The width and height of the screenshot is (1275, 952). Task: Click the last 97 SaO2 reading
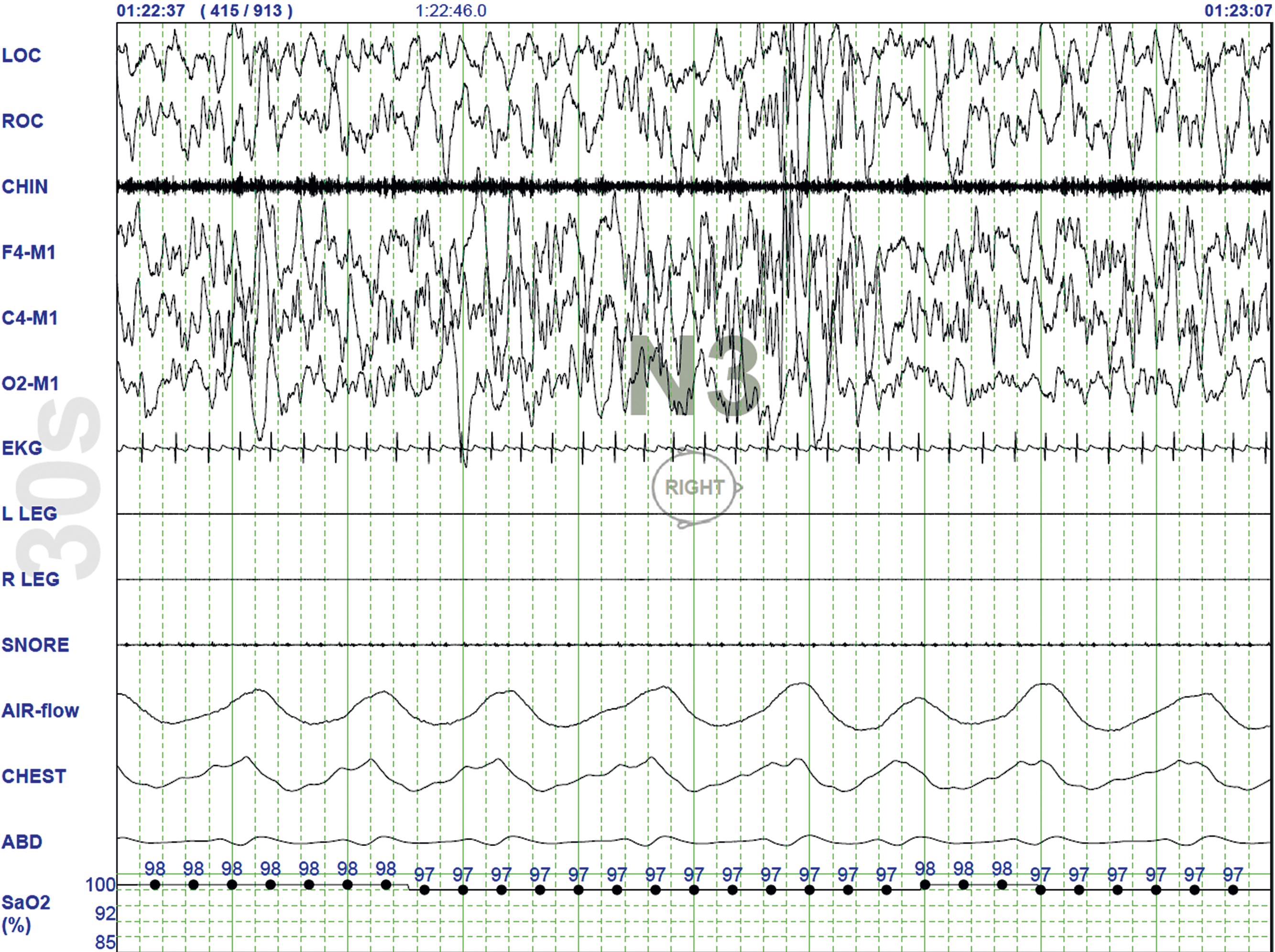click(x=1233, y=875)
